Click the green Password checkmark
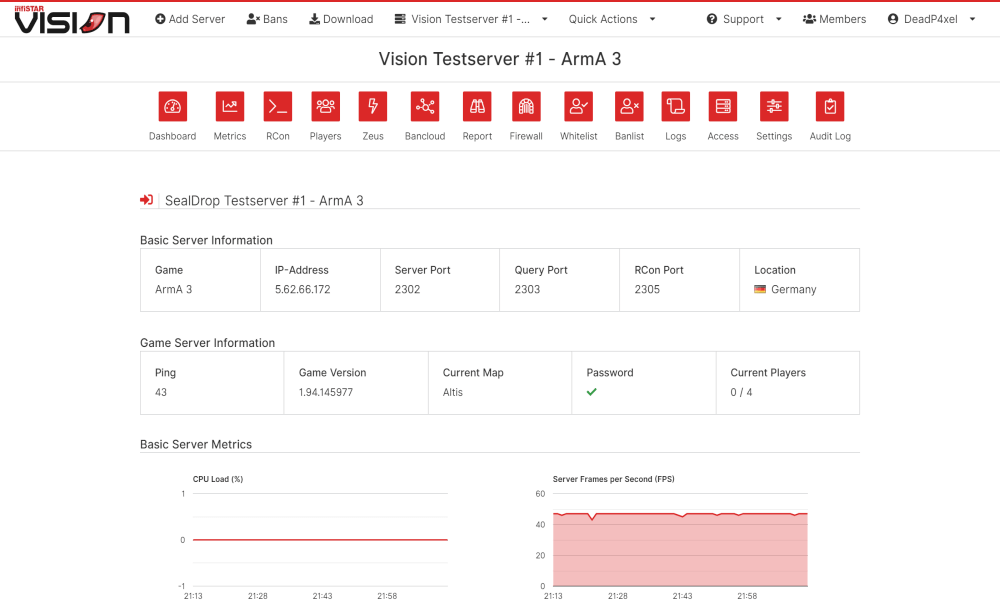 pyautogui.click(x=592, y=392)
